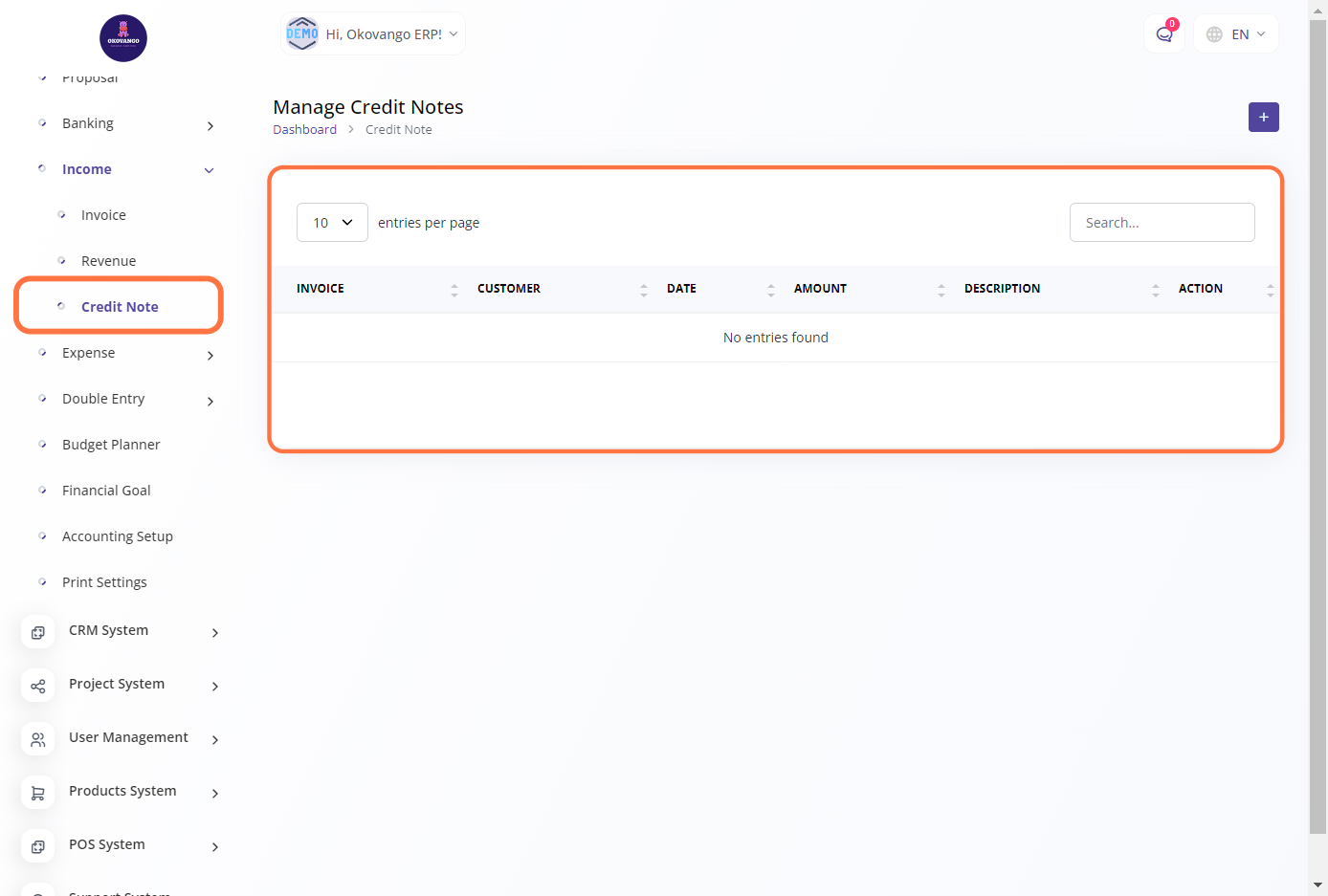Sort table by Amount column arrows
Image resolution: width=1328 pixels, height=896 pixels.
[x=941, y=290]
